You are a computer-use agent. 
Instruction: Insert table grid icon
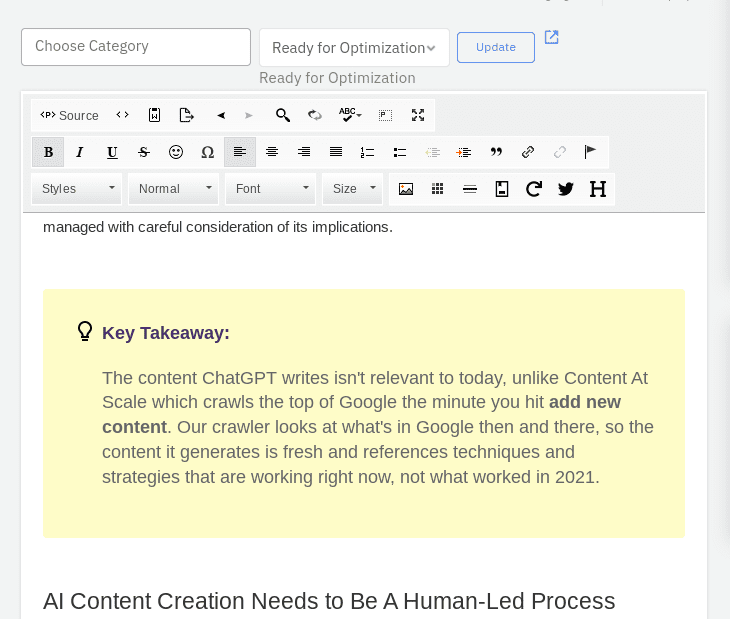438,189
